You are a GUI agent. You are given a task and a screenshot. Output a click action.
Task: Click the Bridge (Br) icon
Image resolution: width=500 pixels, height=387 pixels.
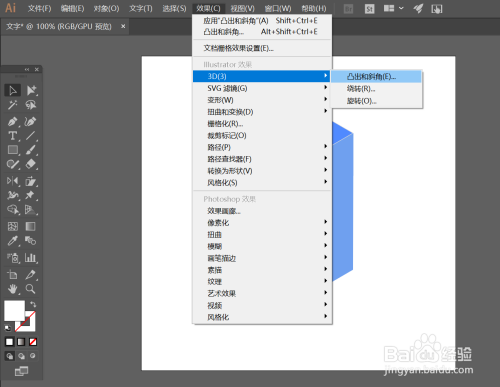tap(348, 9)
